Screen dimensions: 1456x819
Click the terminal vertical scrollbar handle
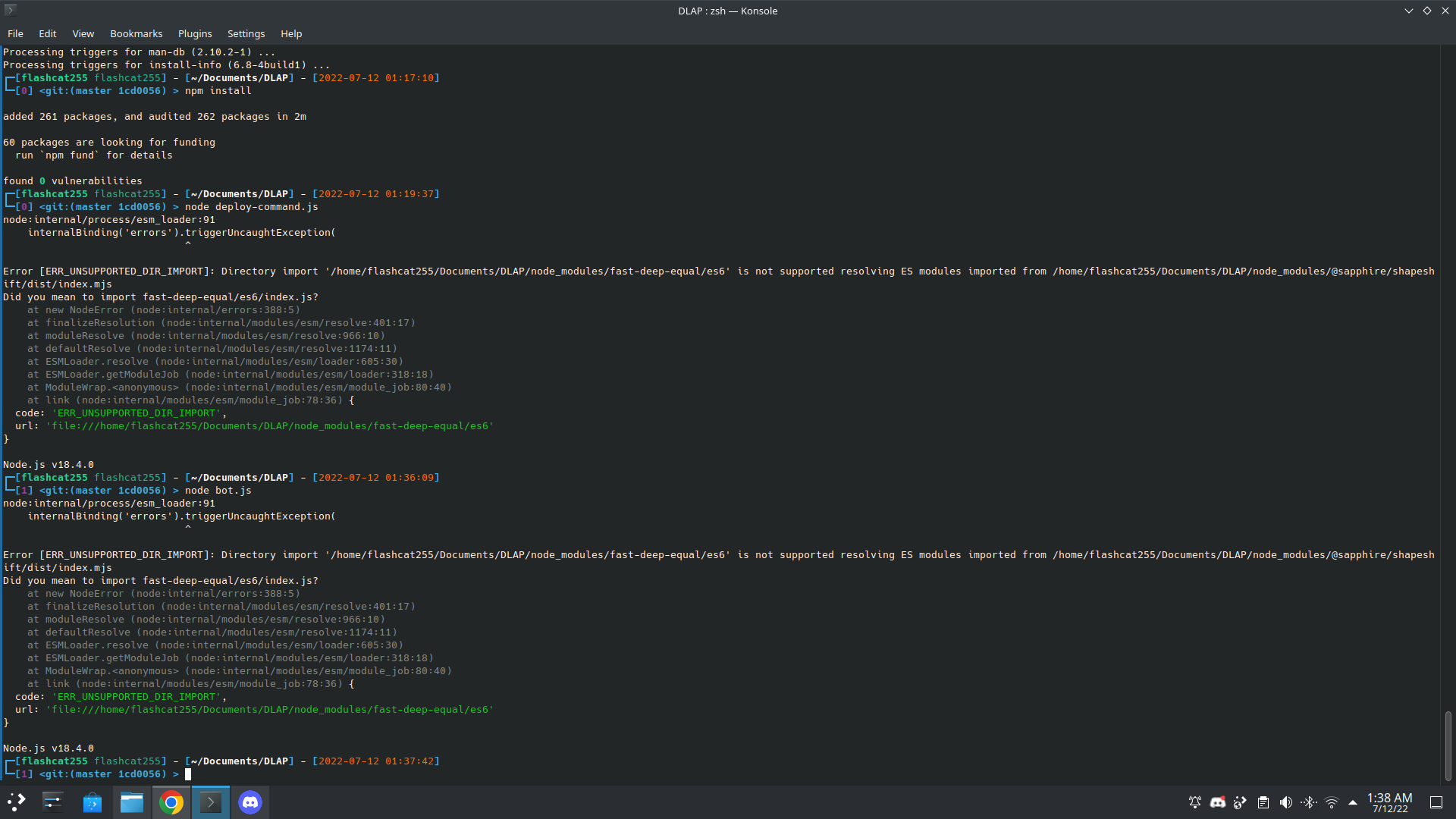coord(1448,745)
